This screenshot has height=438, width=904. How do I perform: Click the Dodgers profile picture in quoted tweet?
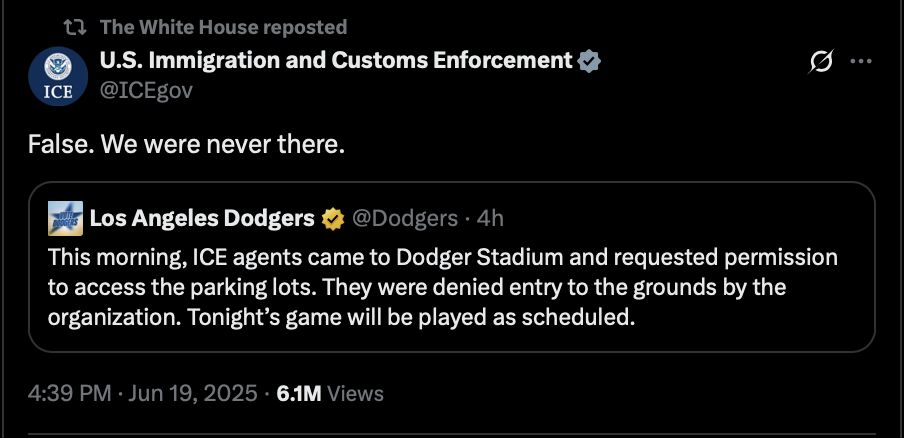click(65, 218)
